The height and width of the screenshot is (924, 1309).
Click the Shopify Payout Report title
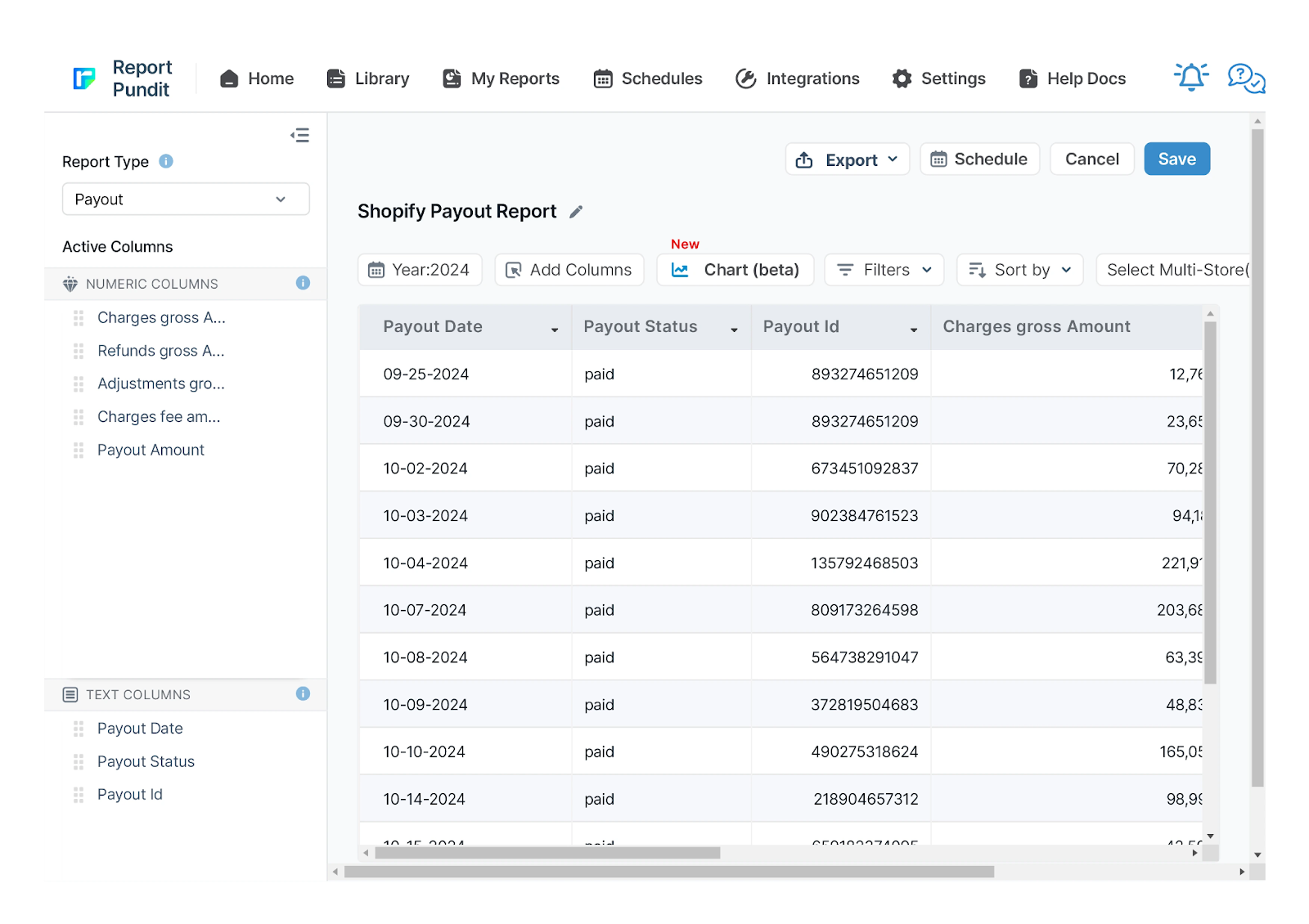[x=457, y=211]
